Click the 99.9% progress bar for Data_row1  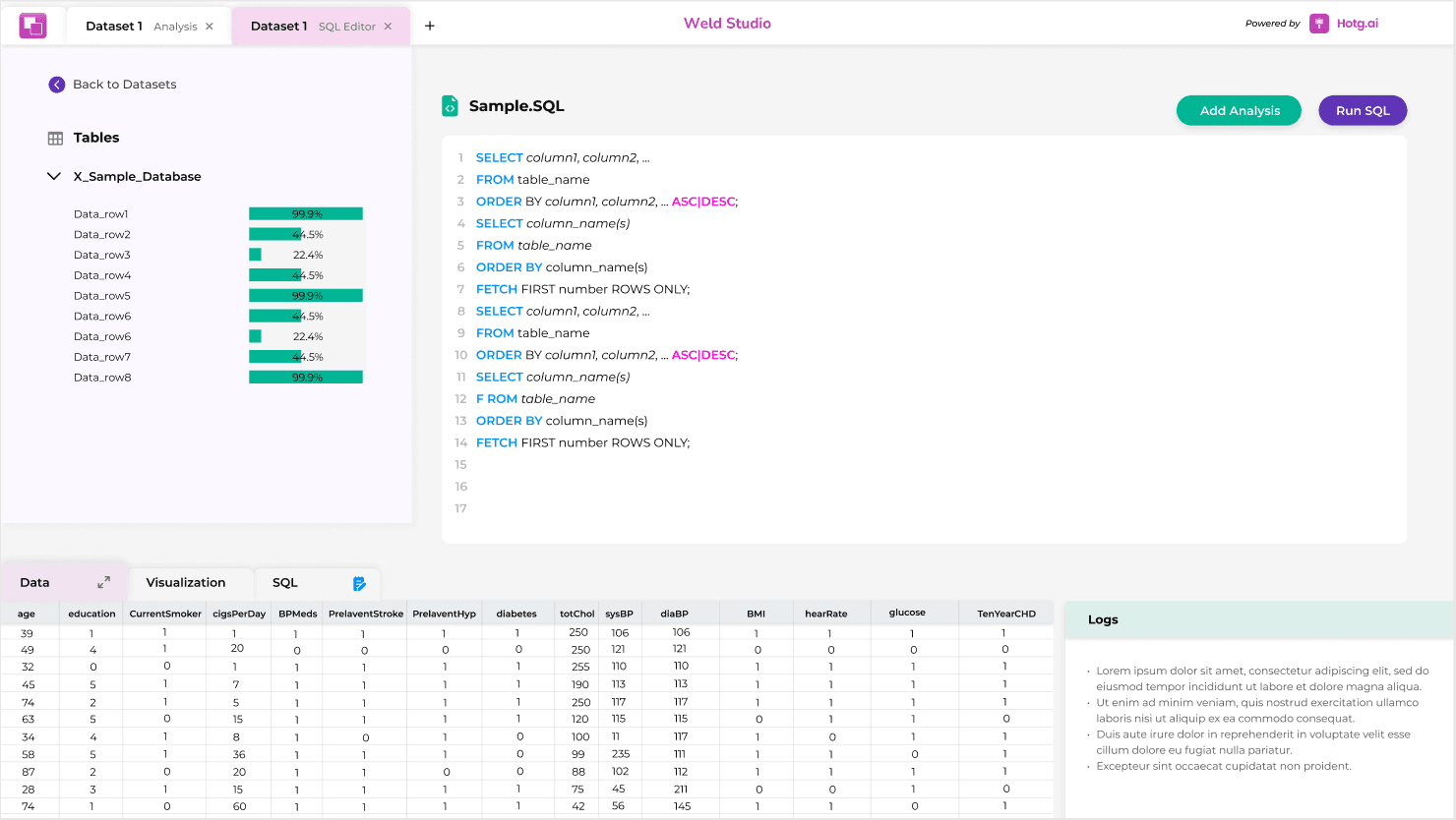[x=306, y=213]
